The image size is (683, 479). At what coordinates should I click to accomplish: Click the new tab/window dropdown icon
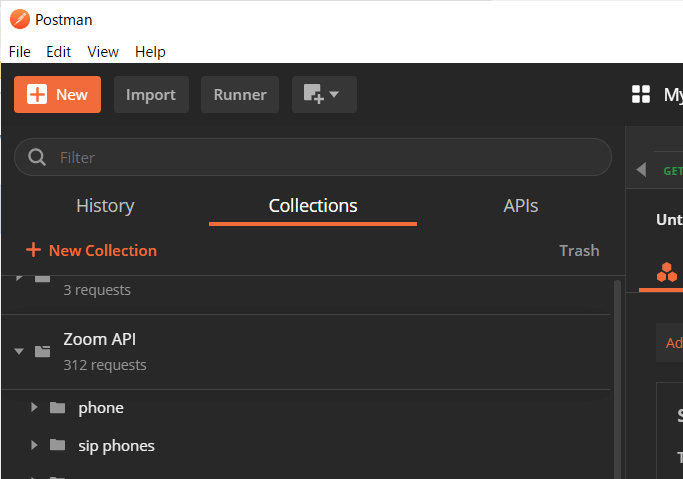[324, 94]
